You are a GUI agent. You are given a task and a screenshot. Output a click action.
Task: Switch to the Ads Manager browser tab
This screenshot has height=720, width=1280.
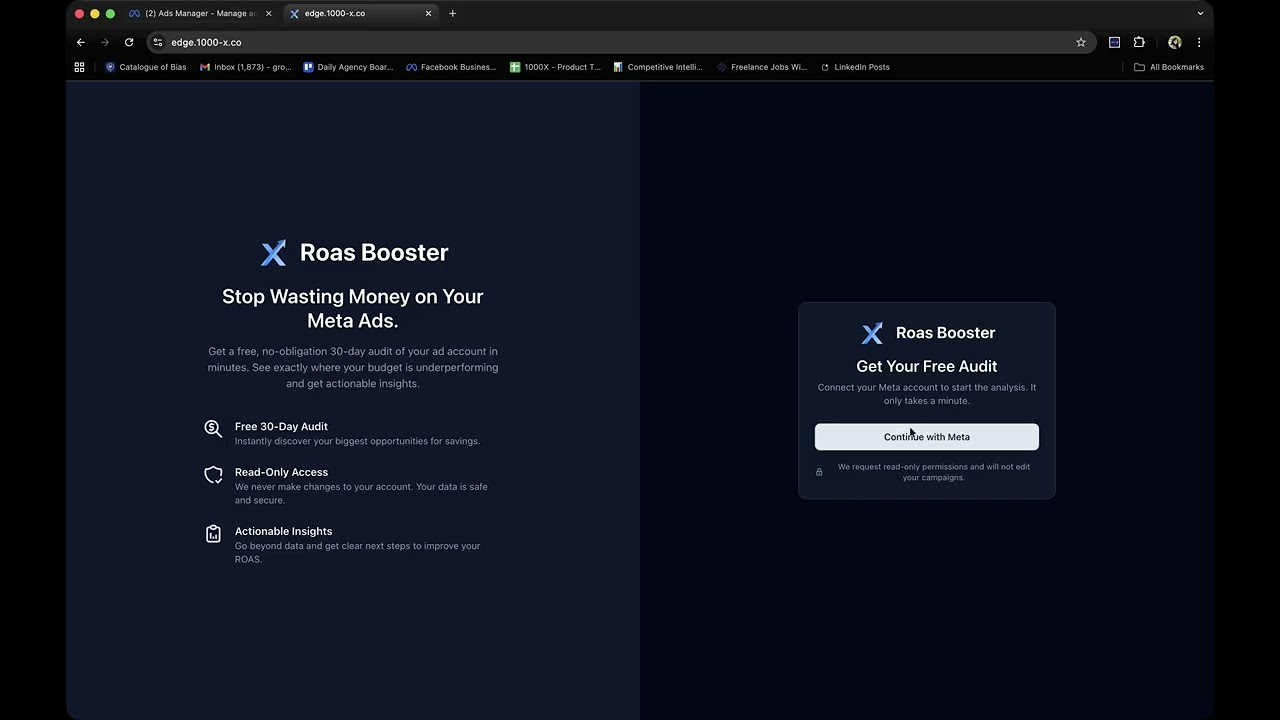[200, 14]
